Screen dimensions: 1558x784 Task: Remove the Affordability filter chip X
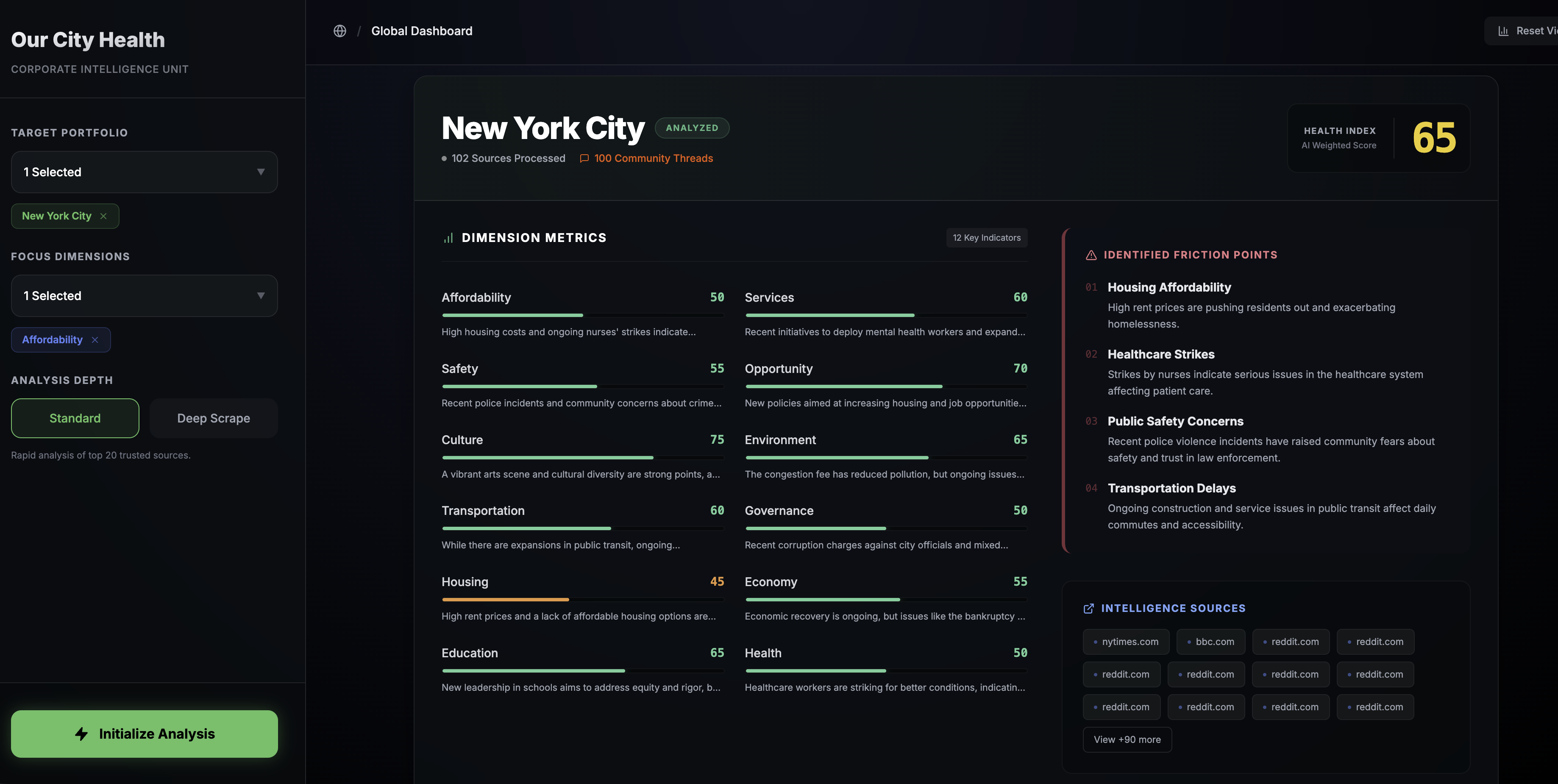pyautogui.click(x=95, y=340)
